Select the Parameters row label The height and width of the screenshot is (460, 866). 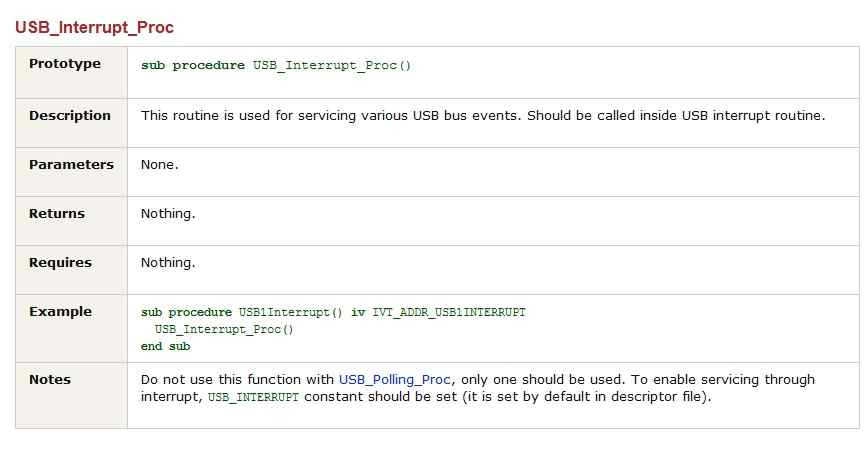tap(71, 165)
